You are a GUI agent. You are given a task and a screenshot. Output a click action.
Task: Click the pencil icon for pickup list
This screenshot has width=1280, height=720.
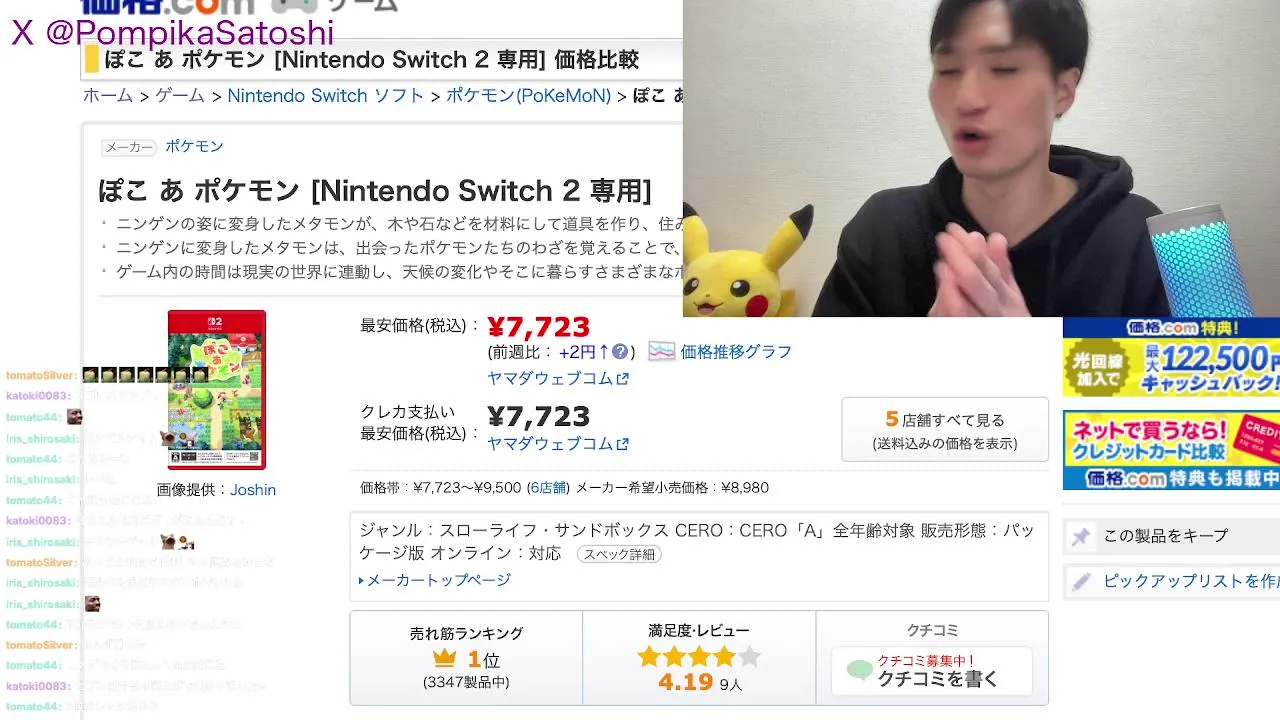point(1080,581)
